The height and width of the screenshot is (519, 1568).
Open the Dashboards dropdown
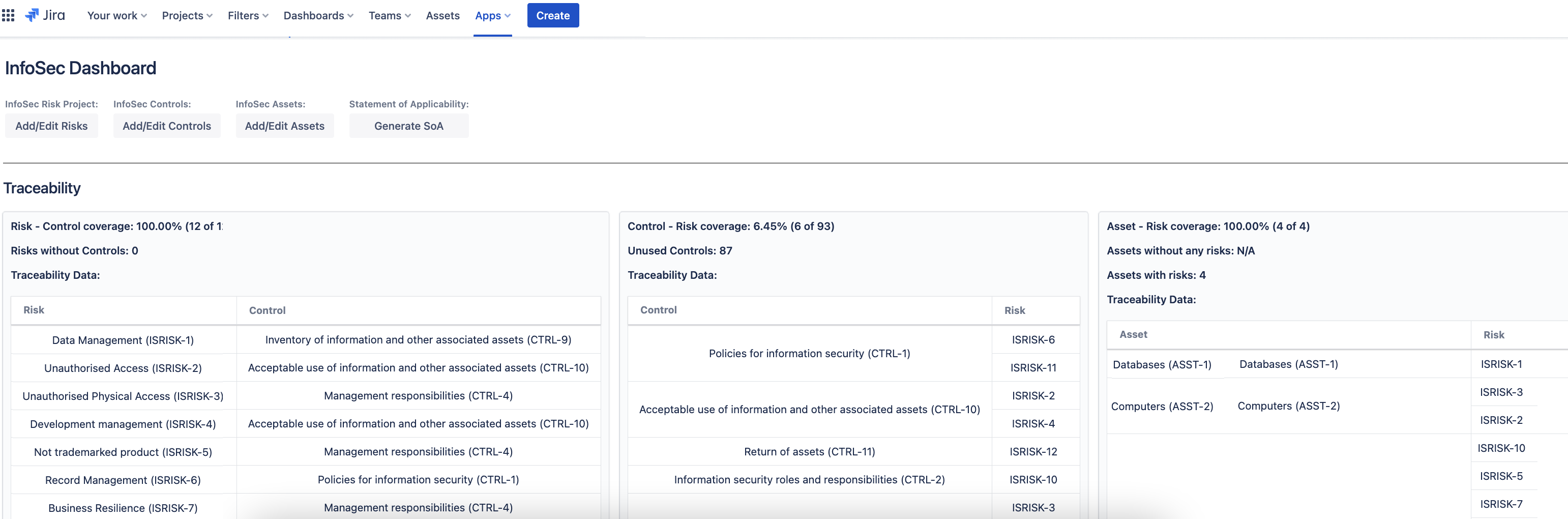318,15
